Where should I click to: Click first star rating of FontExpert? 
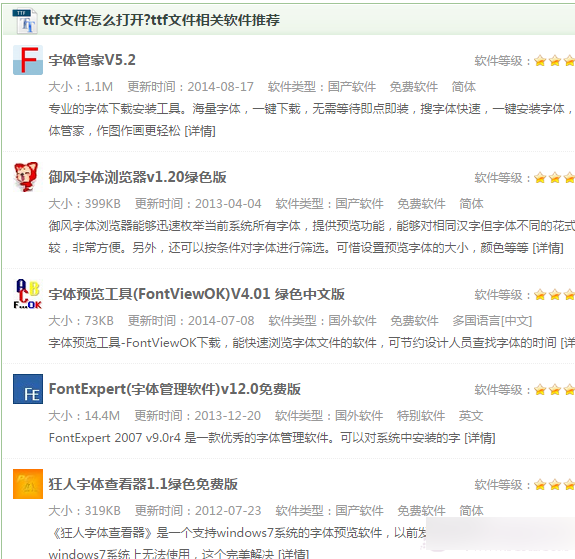point(540,390)
